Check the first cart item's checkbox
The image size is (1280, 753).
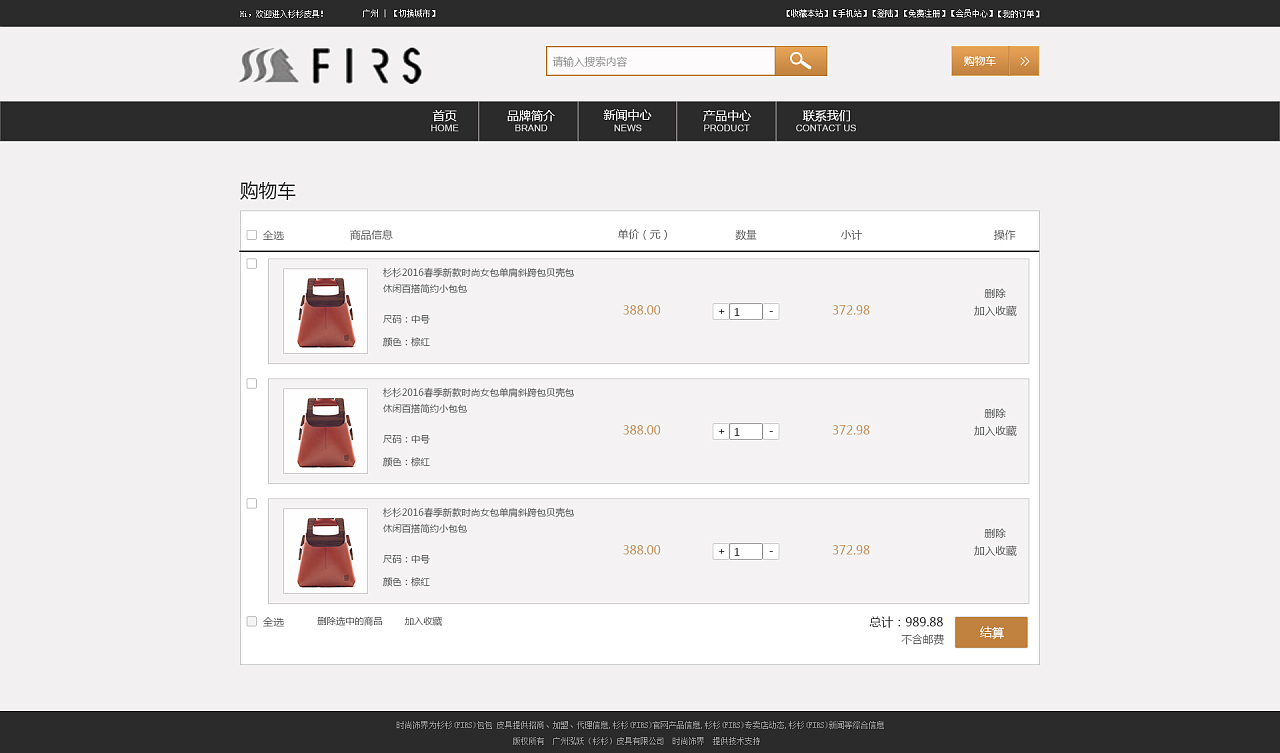[x=251, y=262]
